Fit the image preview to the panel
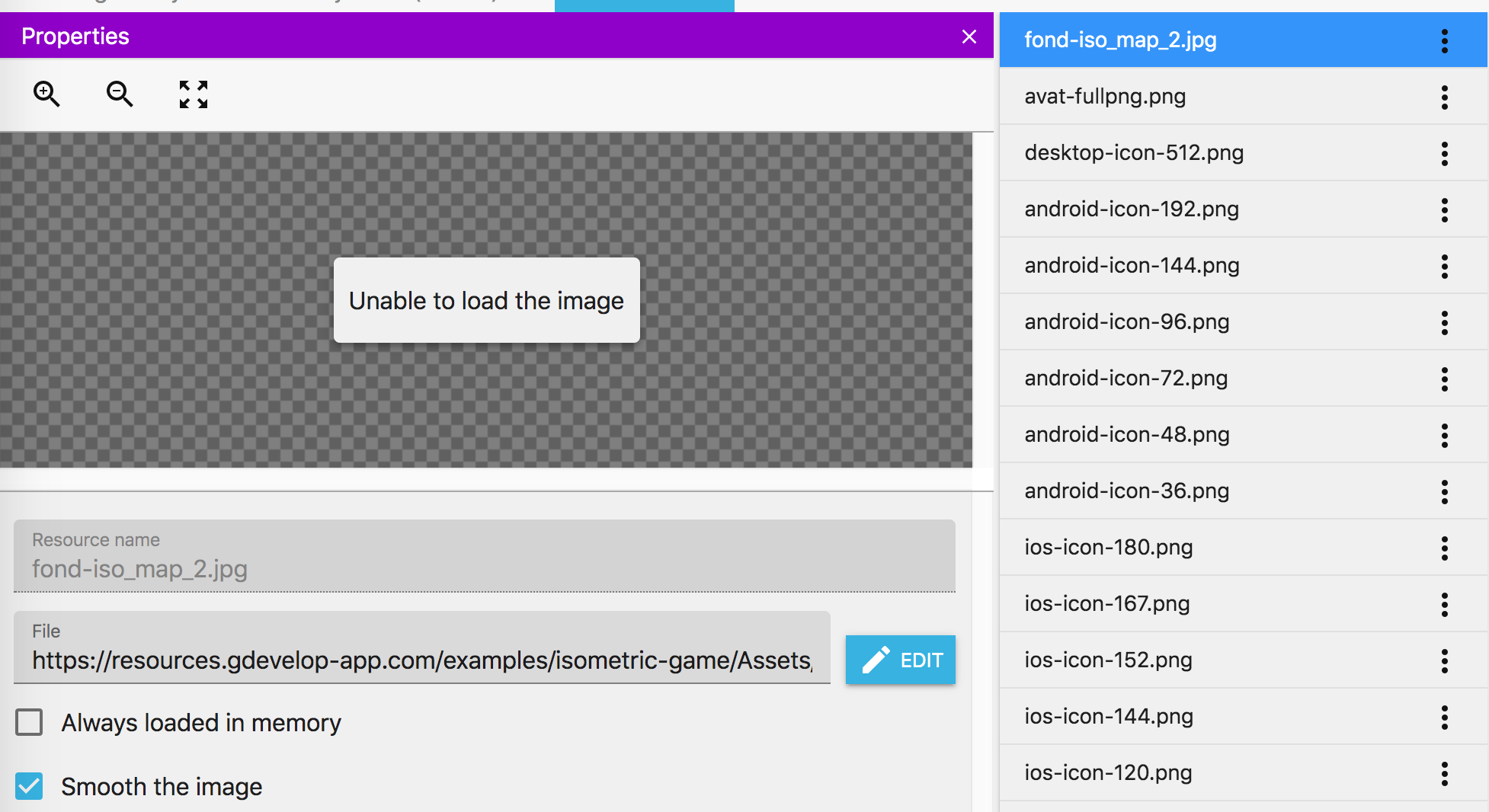Image resolution: width=1489 pixels, height=812 pixels. click(x=191, y=94)
